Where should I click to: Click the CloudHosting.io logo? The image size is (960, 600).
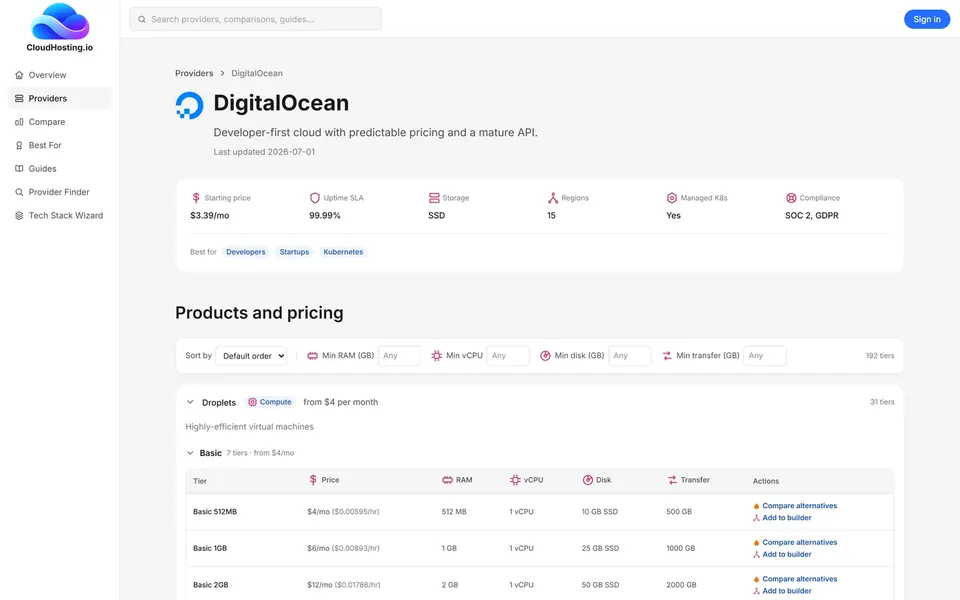click(x=60, y=28)
